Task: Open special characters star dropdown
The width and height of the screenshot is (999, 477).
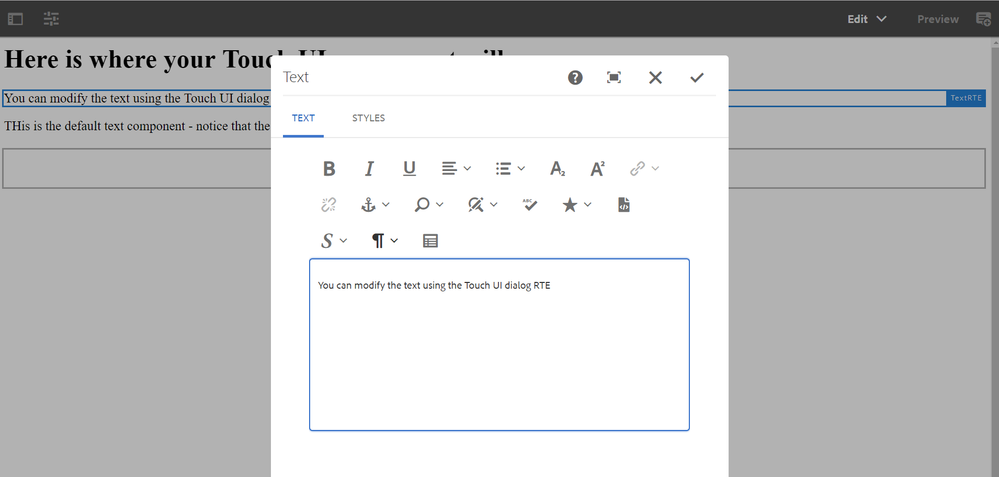Action: (577, 205)
